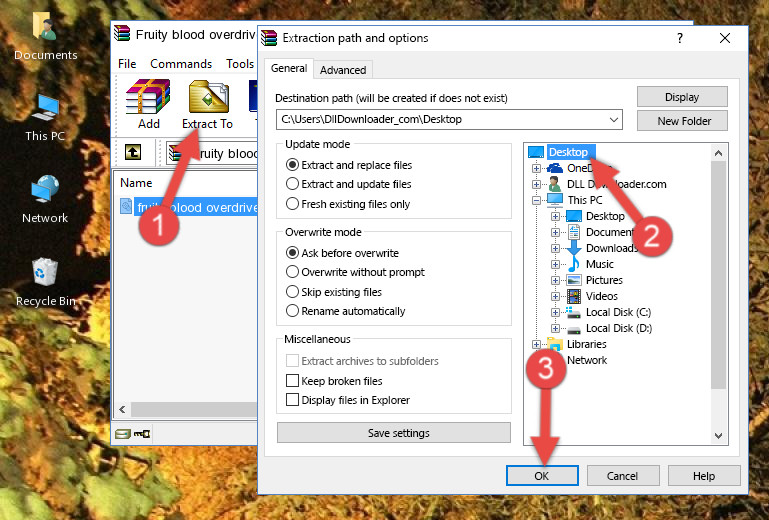The width and height of the screenshot is (769, 520).
Task: Click the Extract To toolbar icon
Action: (x=207, y=104)
